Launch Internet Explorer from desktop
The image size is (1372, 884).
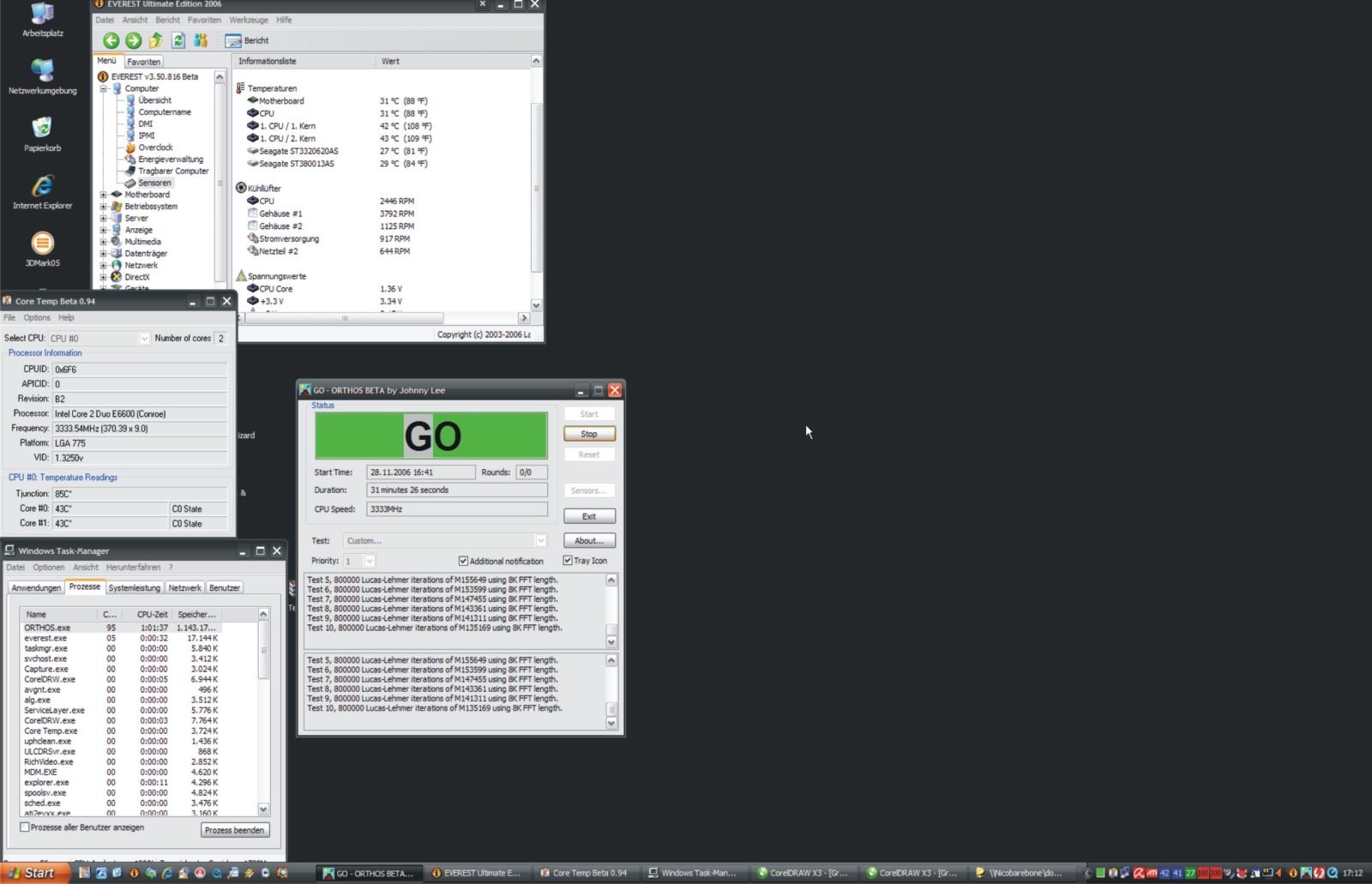tap(42, 192)
